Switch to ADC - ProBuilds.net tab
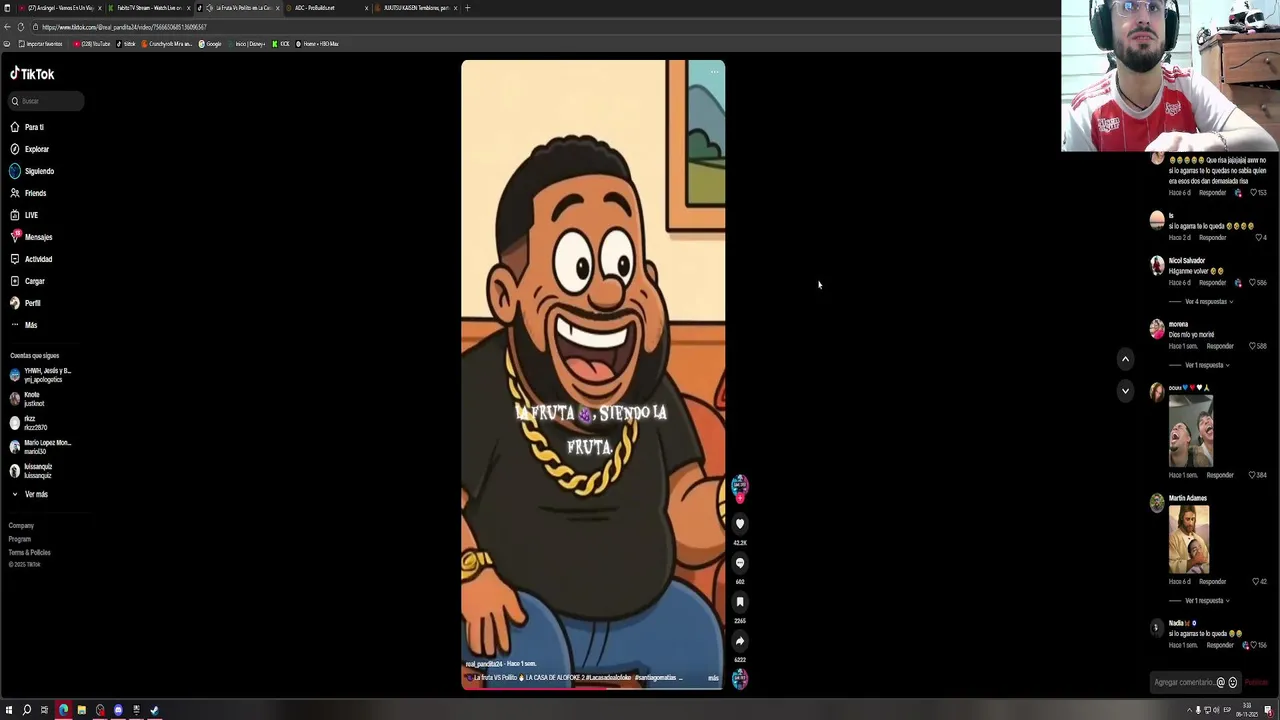 [328, 8]
